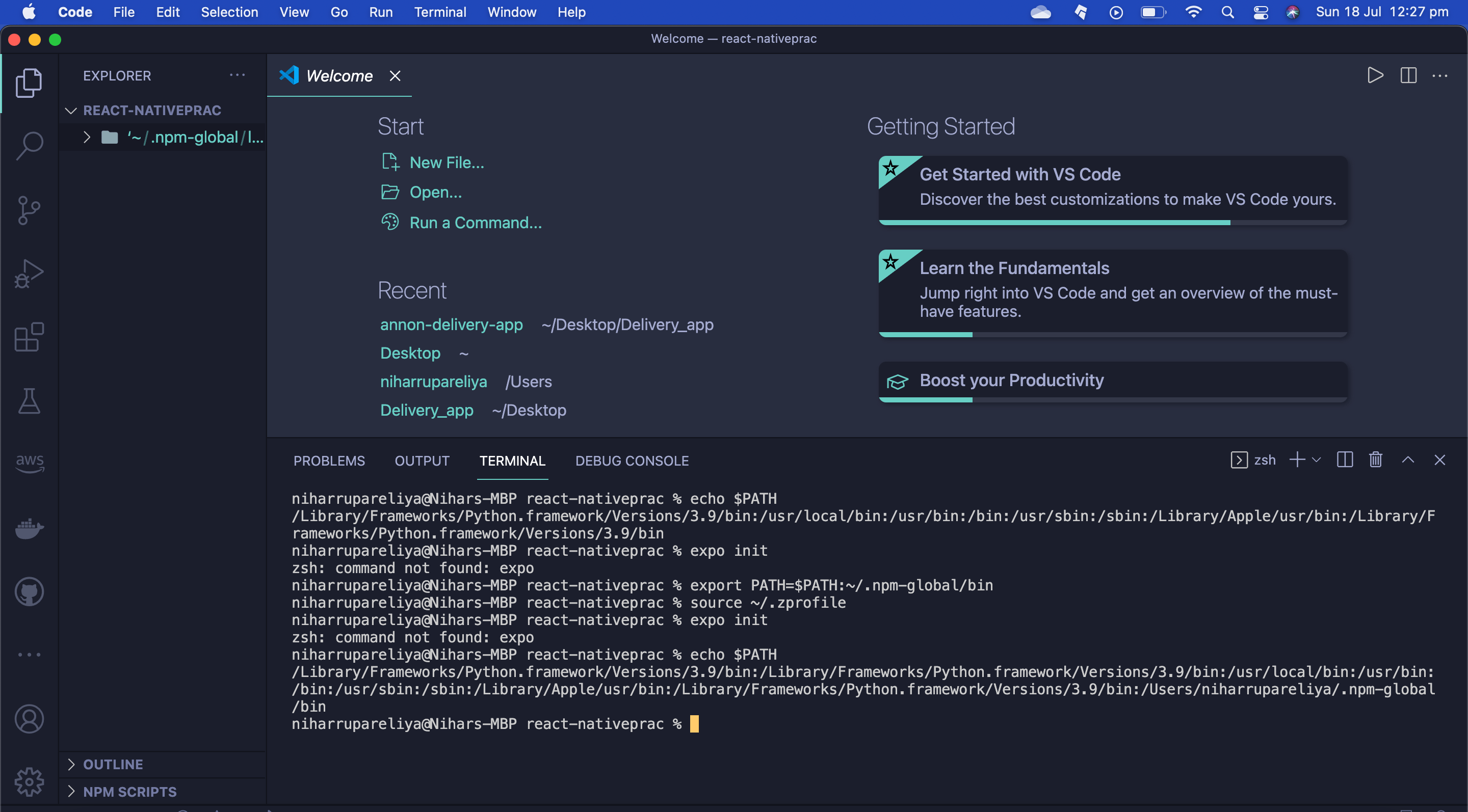1468x812 pixels.
Task: Create a new terminal with plus icon
Action: [x=1297, y=459]
